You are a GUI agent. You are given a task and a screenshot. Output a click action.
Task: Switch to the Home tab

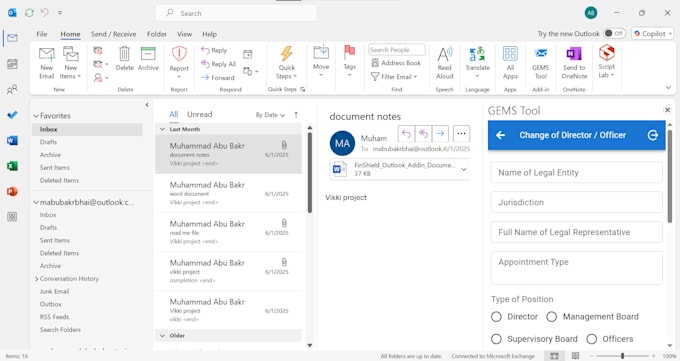click(70, 34)
